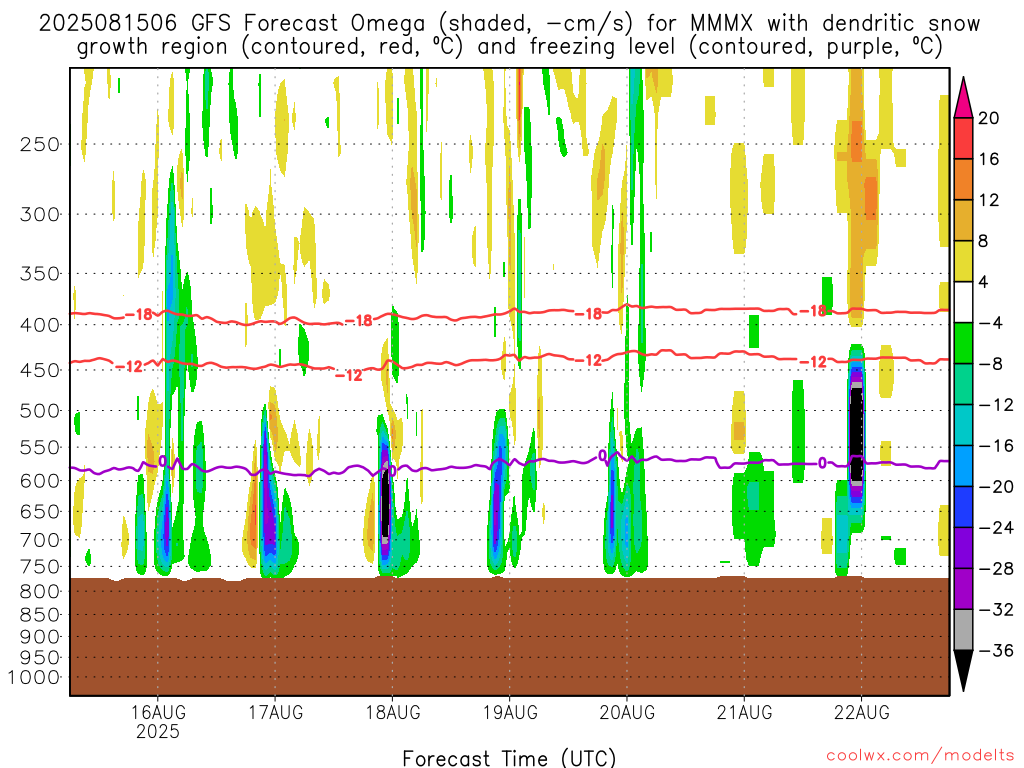Click the color bar value 20
This screenshot has width=1024, height=768.
coord(989,118)
